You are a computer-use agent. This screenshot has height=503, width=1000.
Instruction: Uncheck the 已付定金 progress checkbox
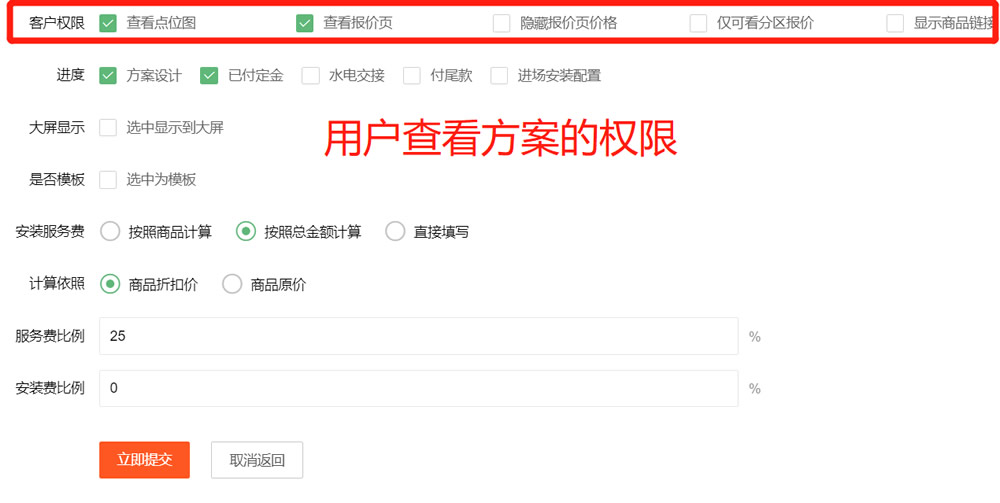click(209, 76)
